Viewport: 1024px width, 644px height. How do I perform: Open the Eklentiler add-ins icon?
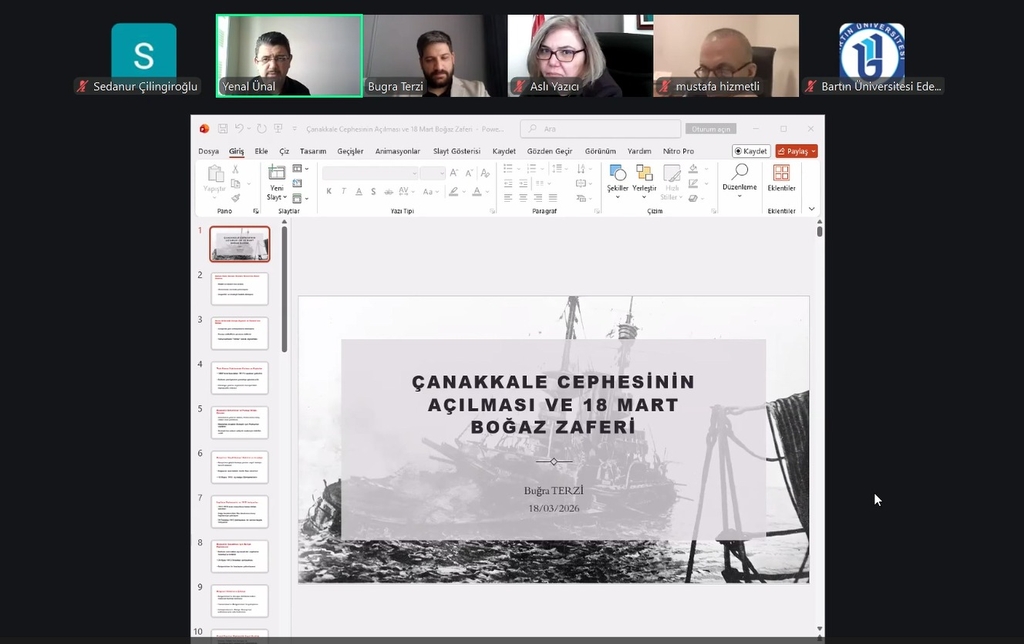[x=781, y=174]
